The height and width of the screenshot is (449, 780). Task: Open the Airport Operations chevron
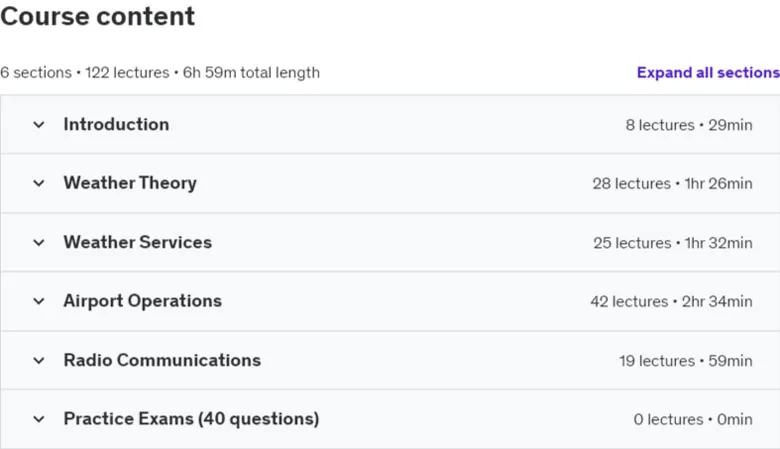39,301
